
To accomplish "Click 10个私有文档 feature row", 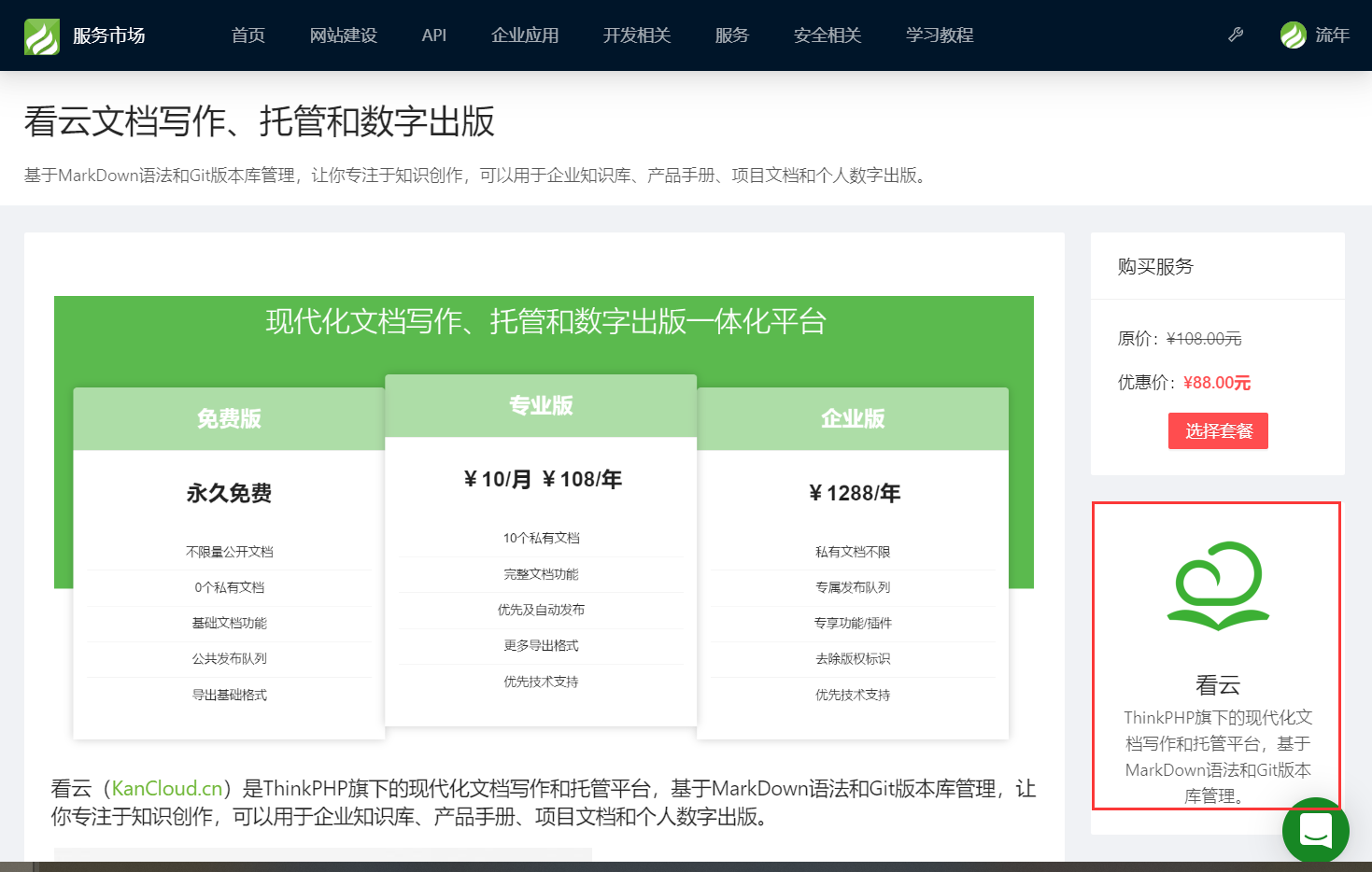I will click(541, 538).
